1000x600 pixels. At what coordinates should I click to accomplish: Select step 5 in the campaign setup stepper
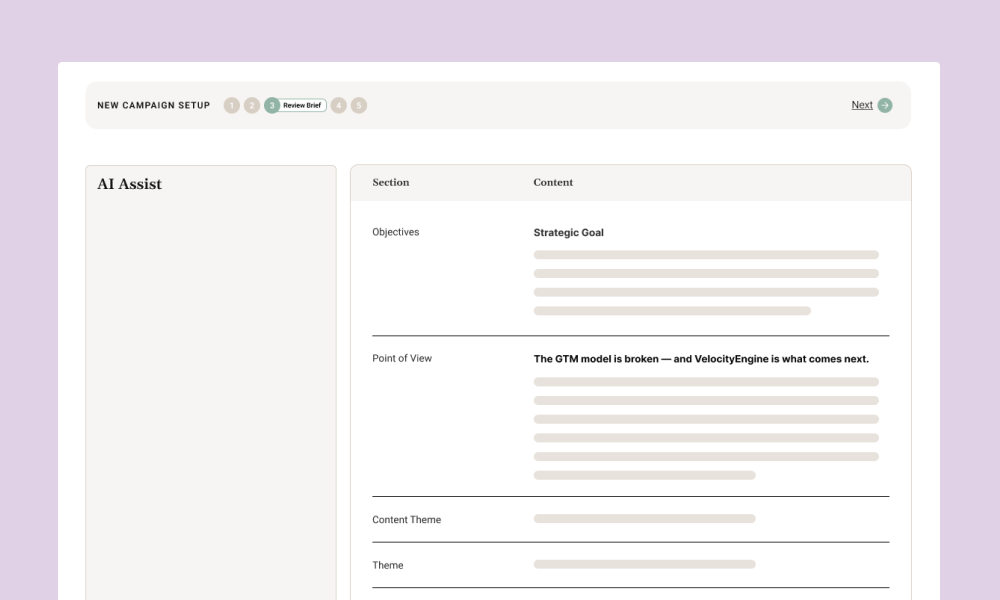pyautogui.click(x=359, y=105)
